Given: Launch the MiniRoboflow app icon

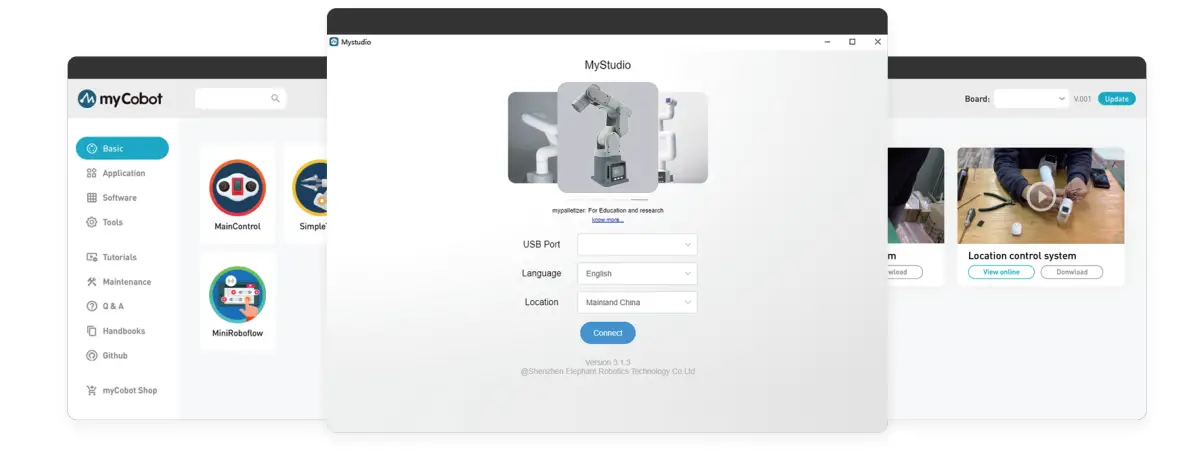Looking at the screenshot, I should pyautogui.click(x=237, y=295).
